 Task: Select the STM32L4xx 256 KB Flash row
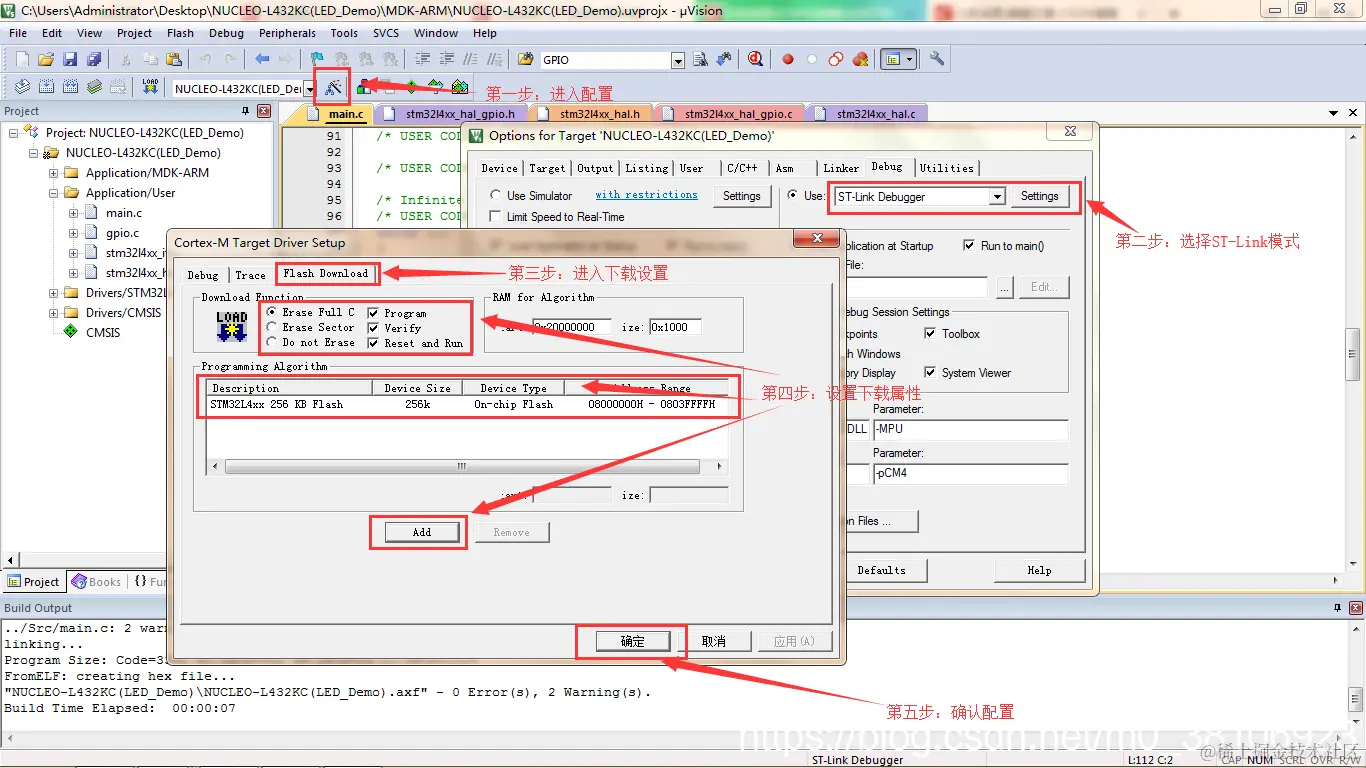(467, 404)
